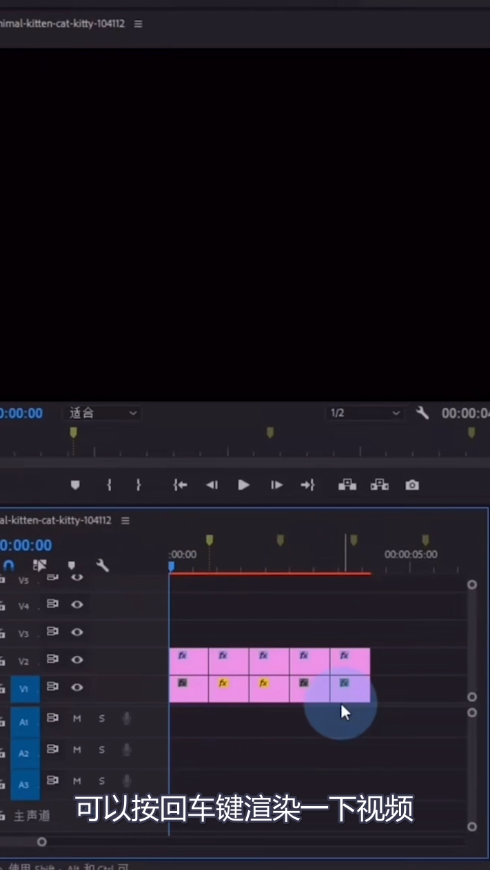
Task: Mute audio track A3
Action: tap(77, 781)
